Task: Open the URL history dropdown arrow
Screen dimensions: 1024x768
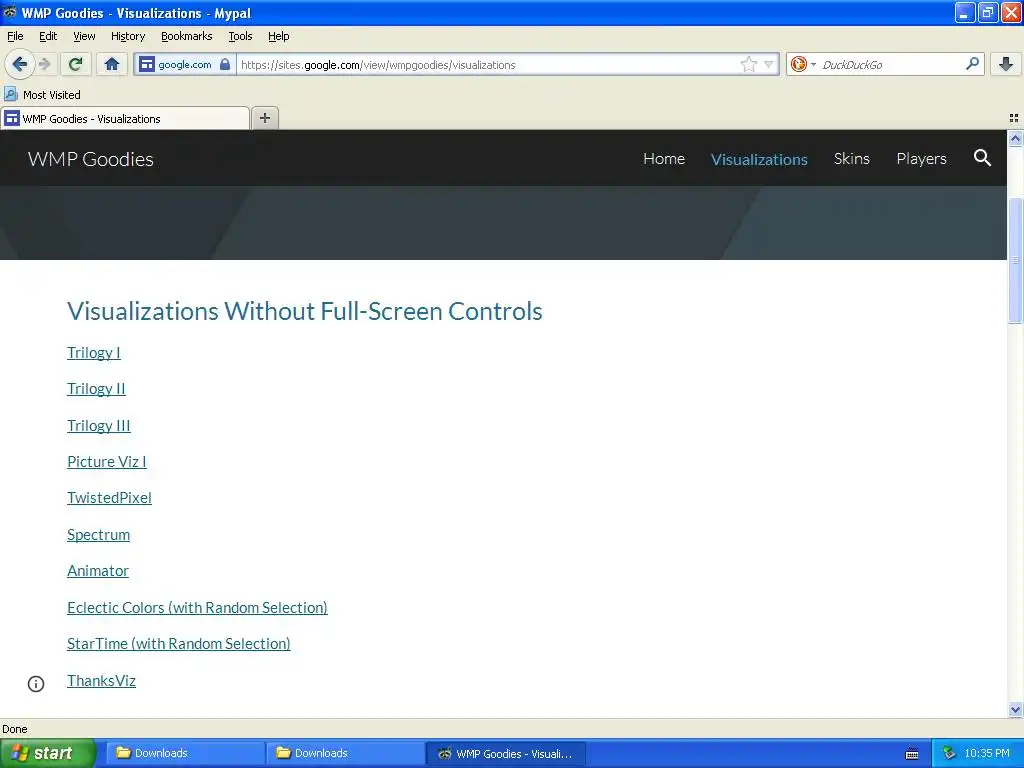Action: pyautogui.click(x=769, y=65)
